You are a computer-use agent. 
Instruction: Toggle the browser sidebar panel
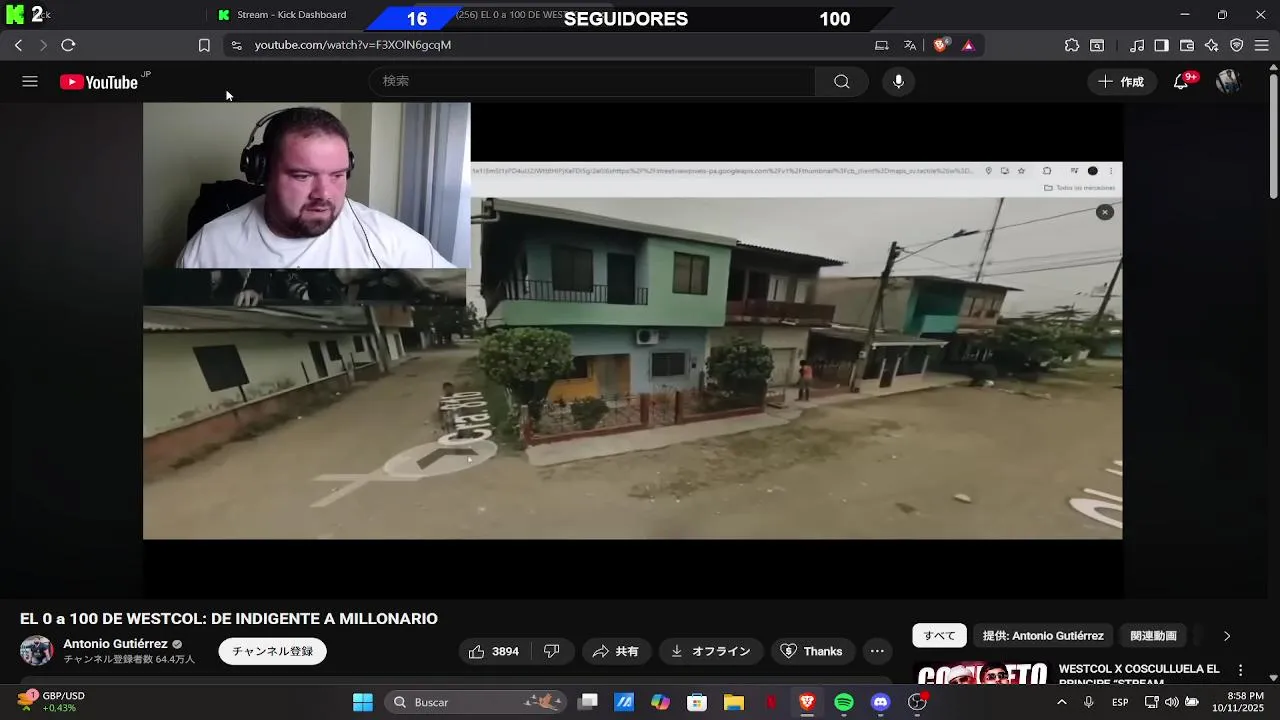1162,45
